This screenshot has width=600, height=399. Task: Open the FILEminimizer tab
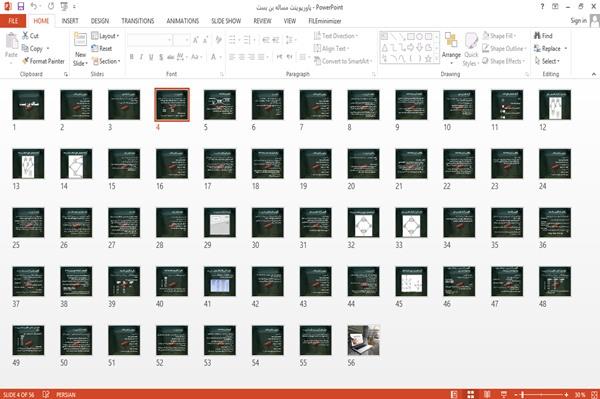(325, 21)
